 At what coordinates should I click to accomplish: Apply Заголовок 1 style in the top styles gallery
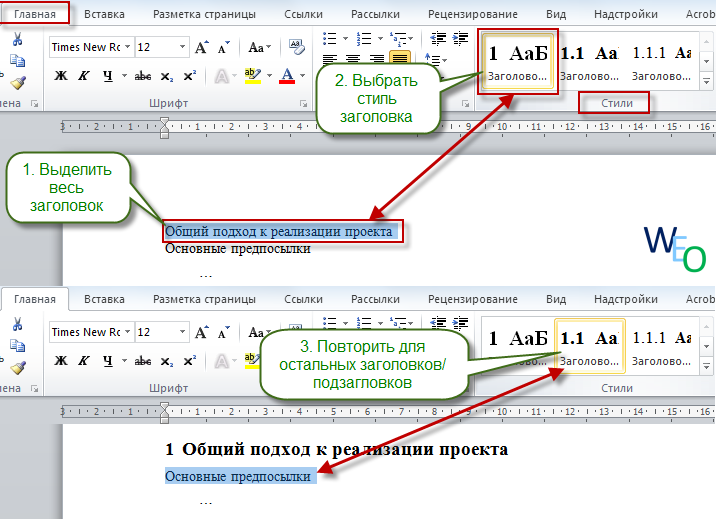pyautogui.click(x=517, y=62)
